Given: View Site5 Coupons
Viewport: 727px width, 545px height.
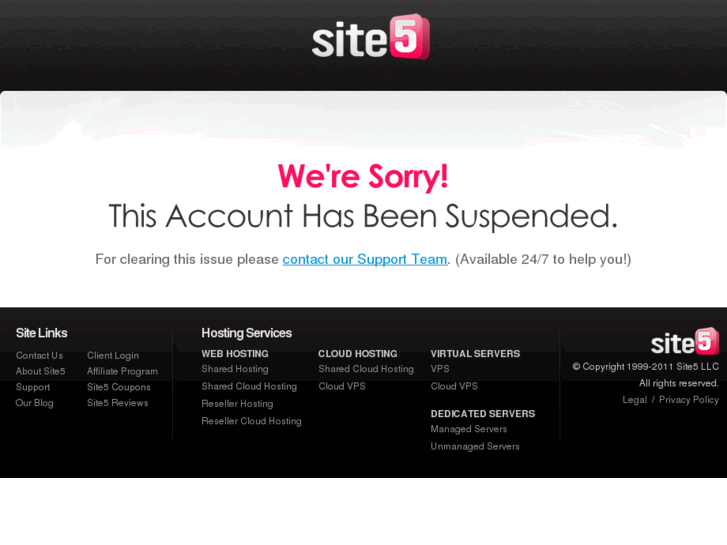Looking at the screenshot, I should (x=119, y=387).
